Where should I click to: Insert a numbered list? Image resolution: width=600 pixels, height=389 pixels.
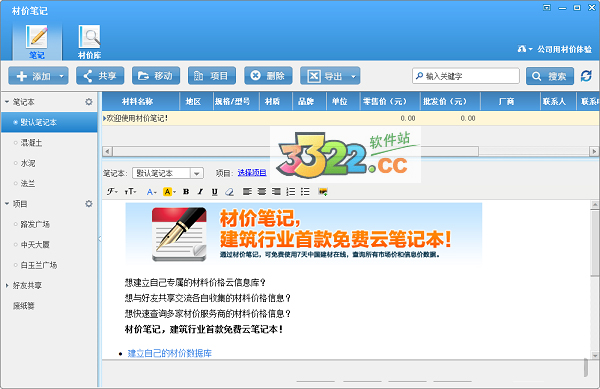coord(291,191)
